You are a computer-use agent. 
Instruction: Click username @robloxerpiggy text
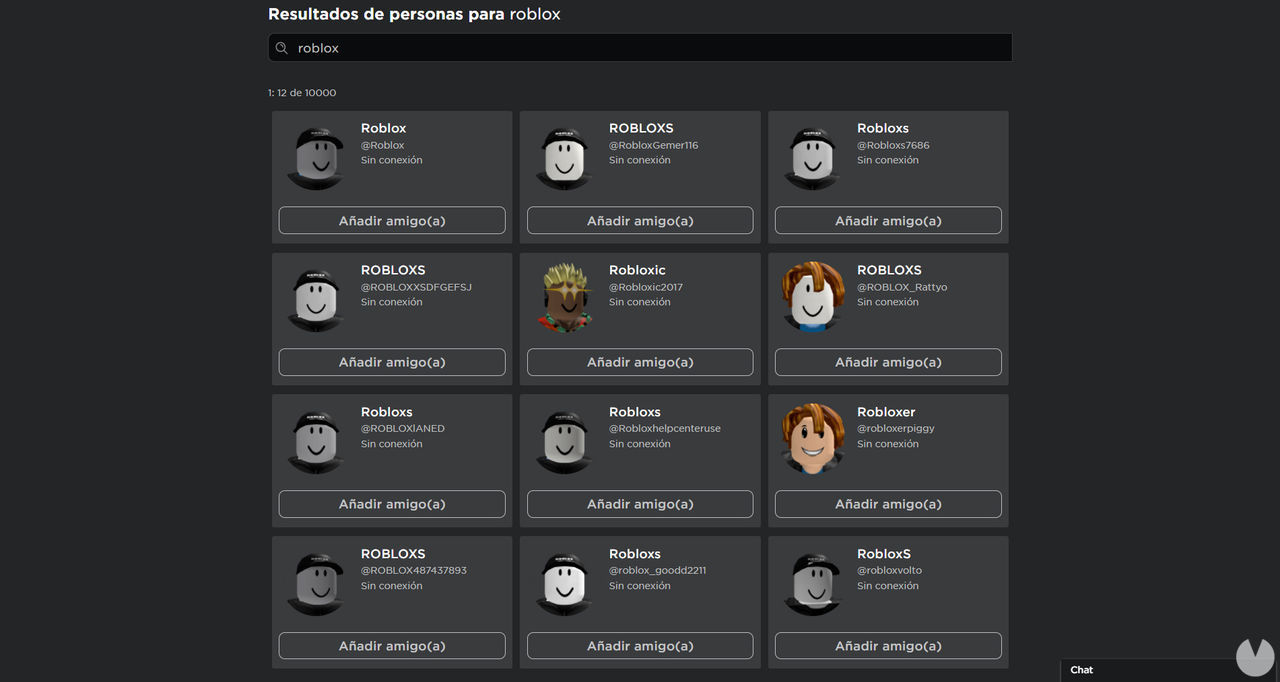click(896, 429)
